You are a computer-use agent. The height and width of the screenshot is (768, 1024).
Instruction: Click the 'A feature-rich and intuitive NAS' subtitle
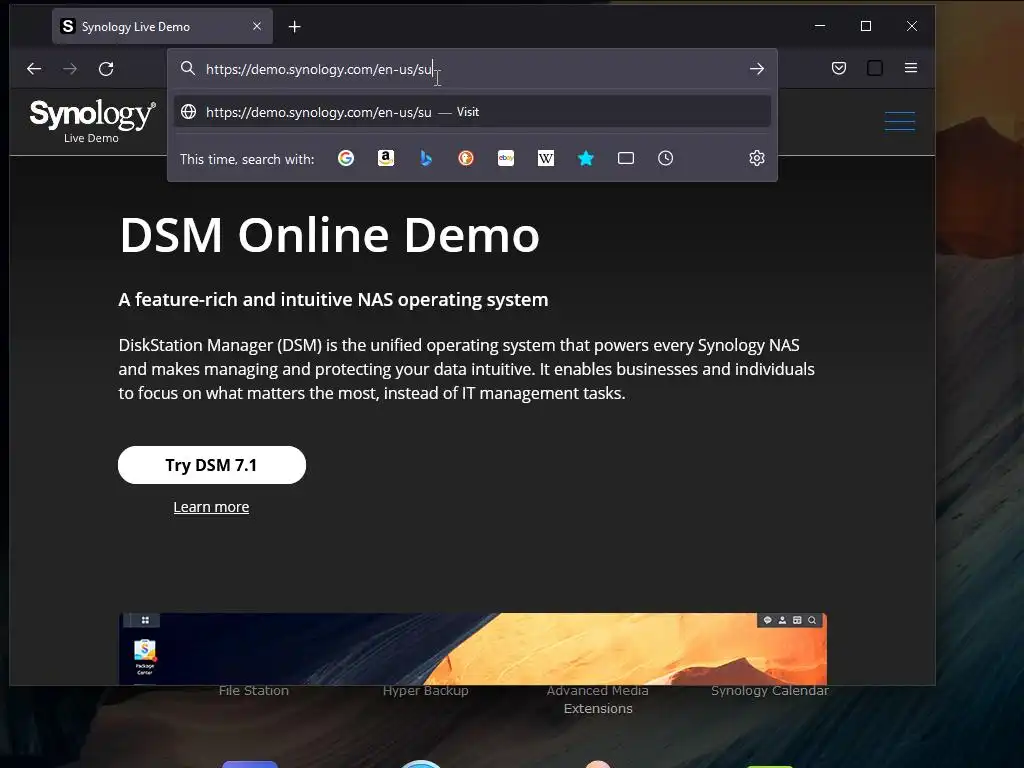click(334, 300)
